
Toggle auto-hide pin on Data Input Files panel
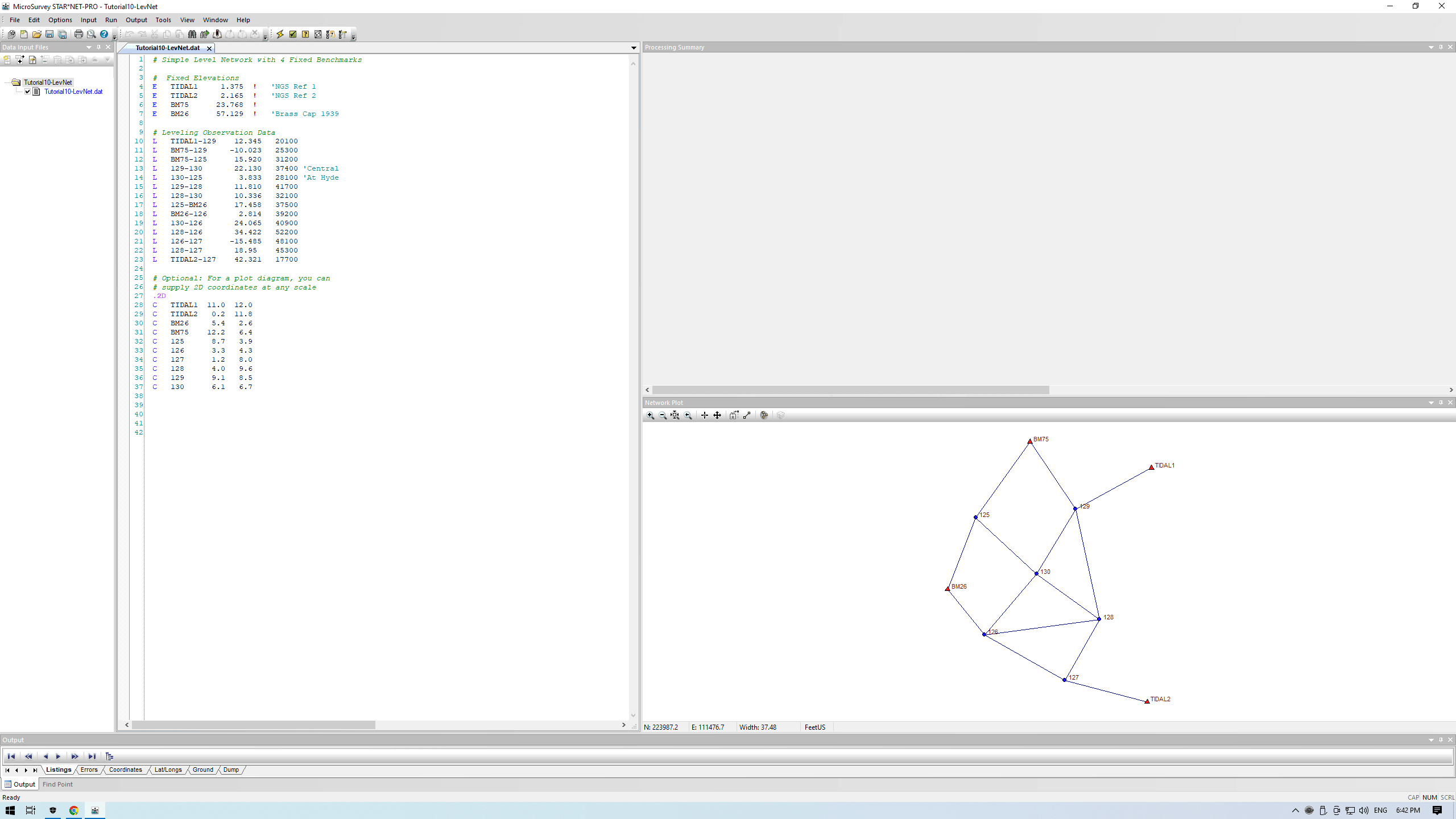coord(99,47)
